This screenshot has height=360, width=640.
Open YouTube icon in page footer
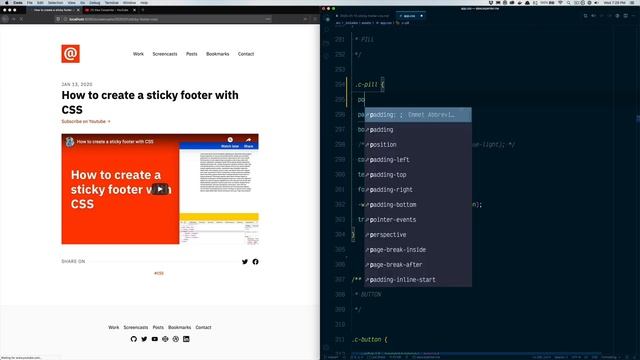coord(155,339)
